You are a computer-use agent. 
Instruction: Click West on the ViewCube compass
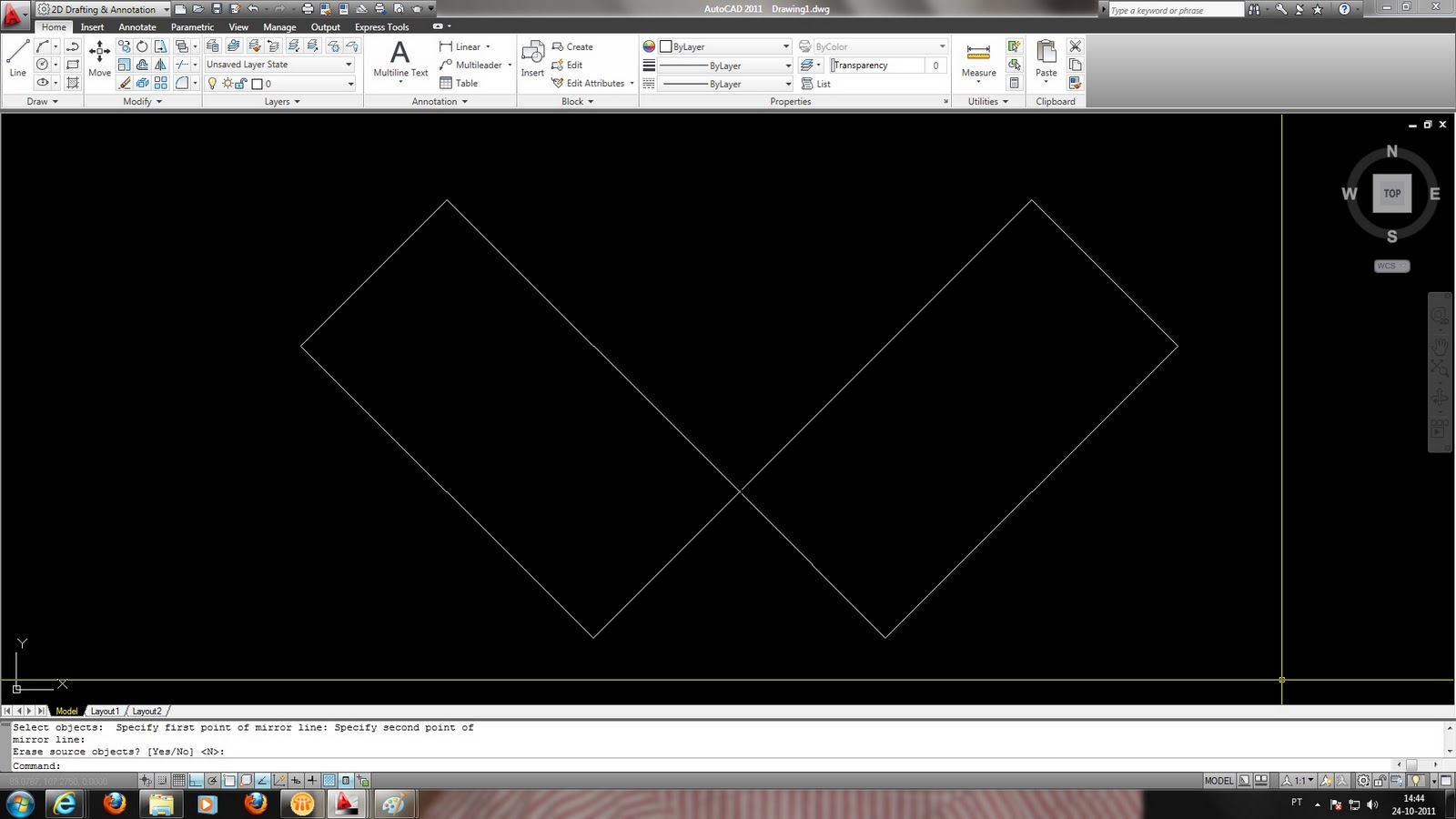pyautogui.click(x=1350, y=193)
